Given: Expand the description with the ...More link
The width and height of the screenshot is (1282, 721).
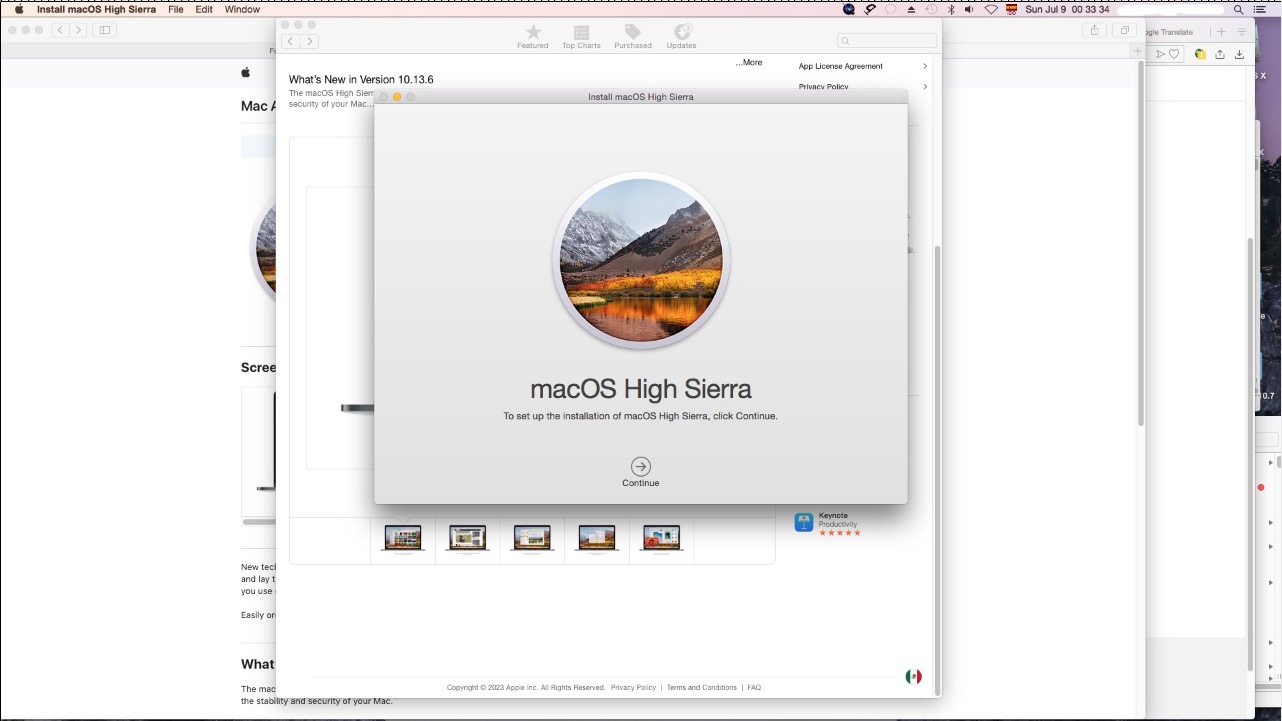Looking at the screenshot, I should pos(749,63).
